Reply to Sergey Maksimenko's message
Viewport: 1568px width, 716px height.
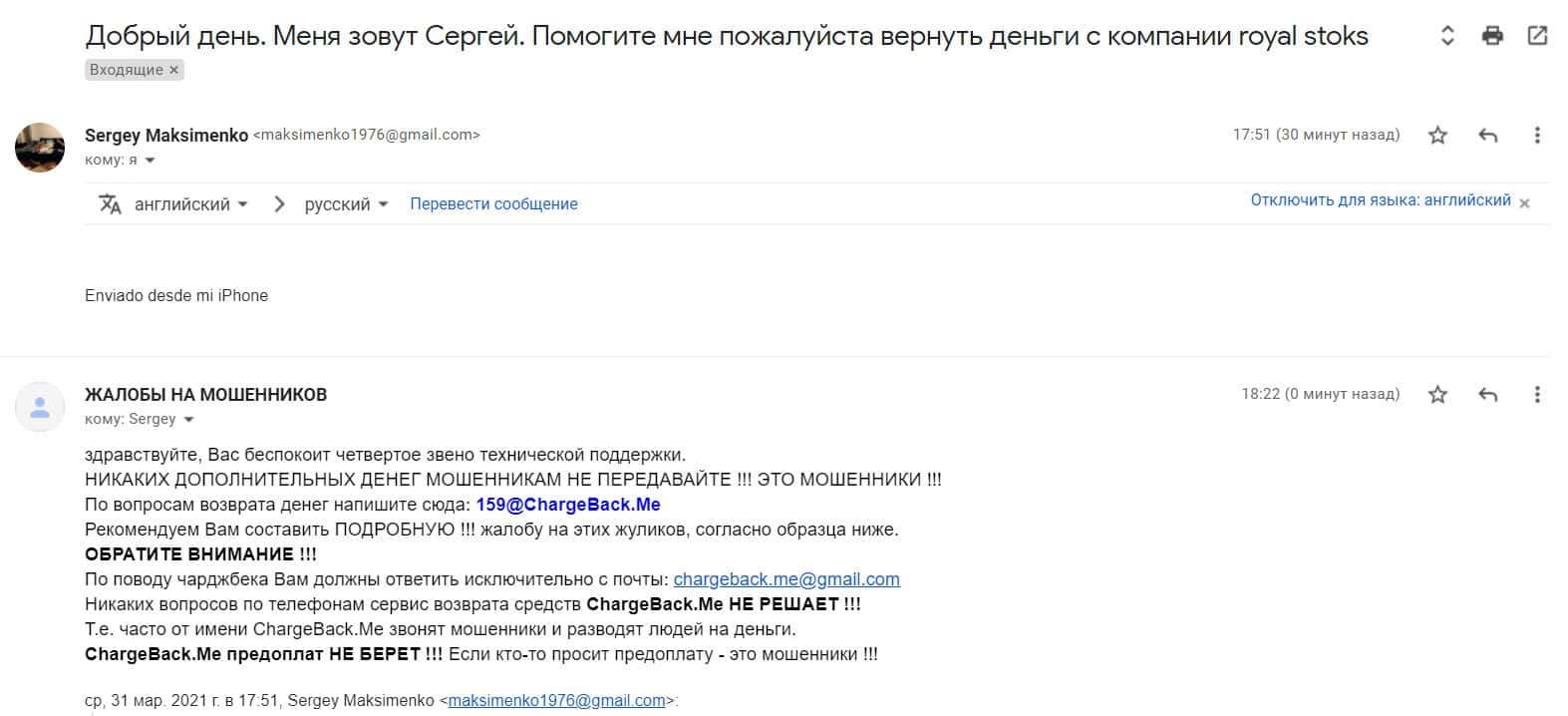click(1488, 136)
